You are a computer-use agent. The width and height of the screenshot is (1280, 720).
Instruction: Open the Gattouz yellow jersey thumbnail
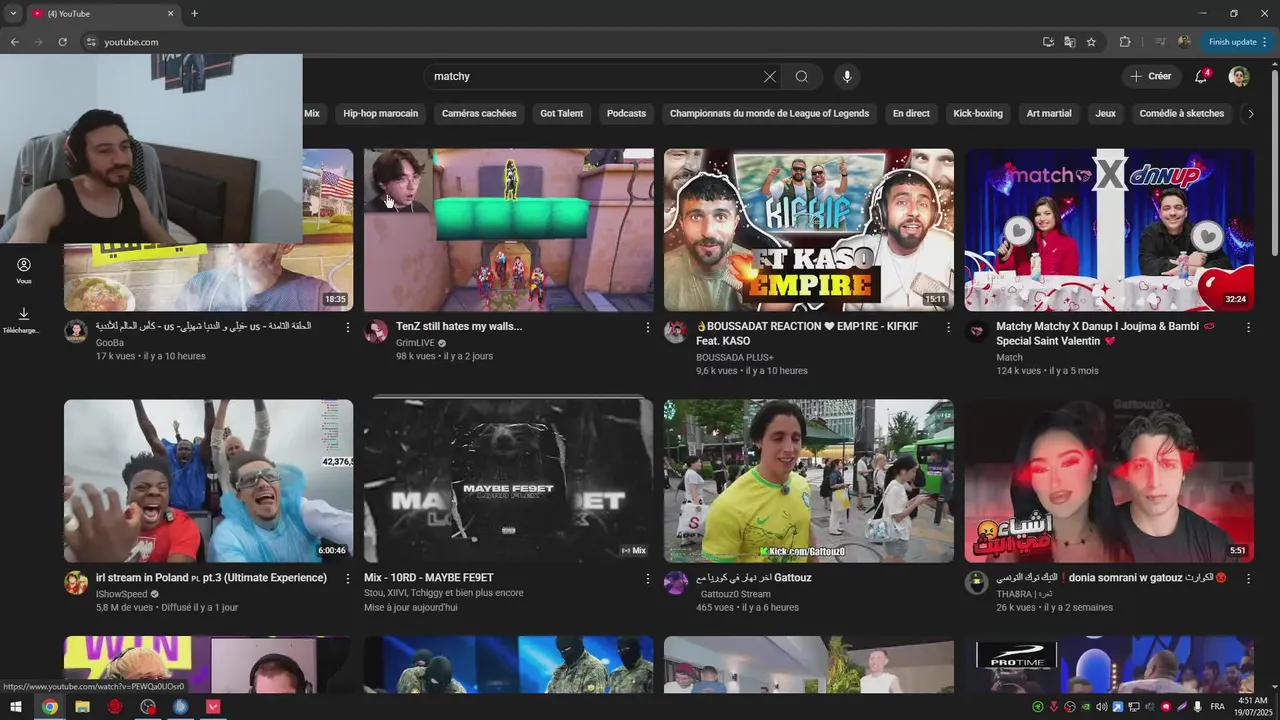809,481
